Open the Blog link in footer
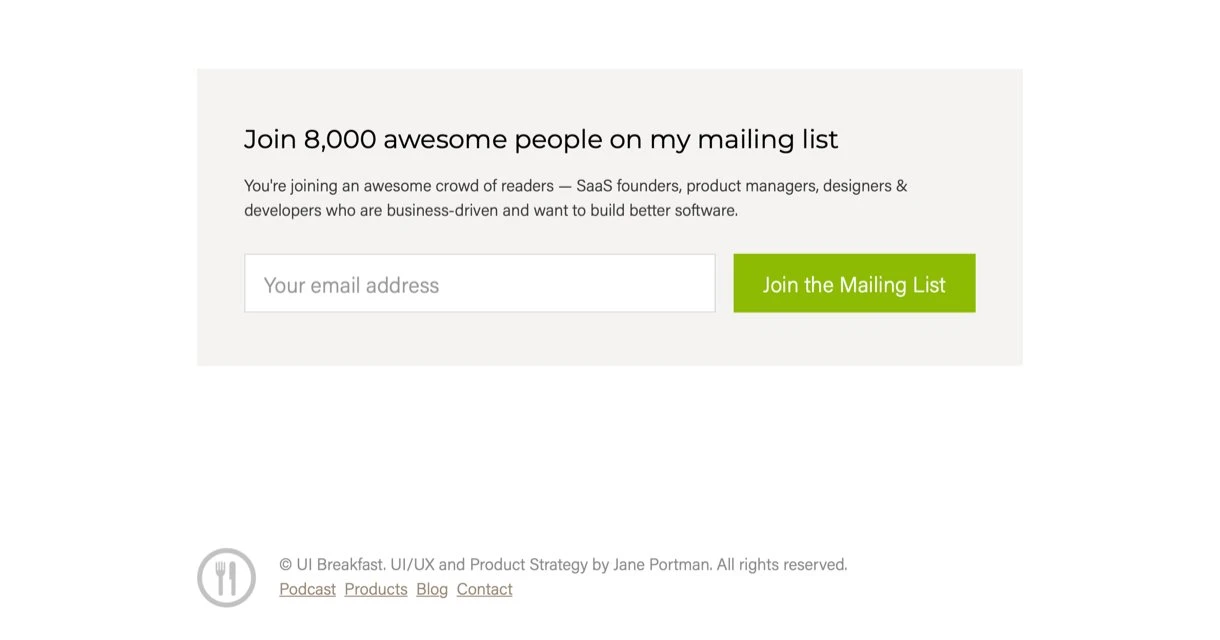Viewport: 1220px width, 640px height. [x=432, y=590]
